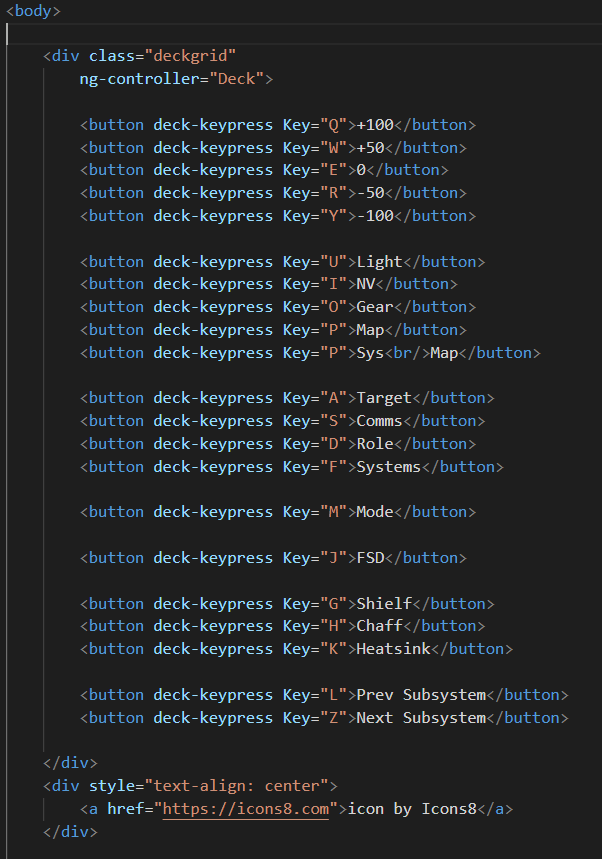Click the icons8.com URL link in code
Image resolution: width=602 pixels, height=859 pixels.
245,809
